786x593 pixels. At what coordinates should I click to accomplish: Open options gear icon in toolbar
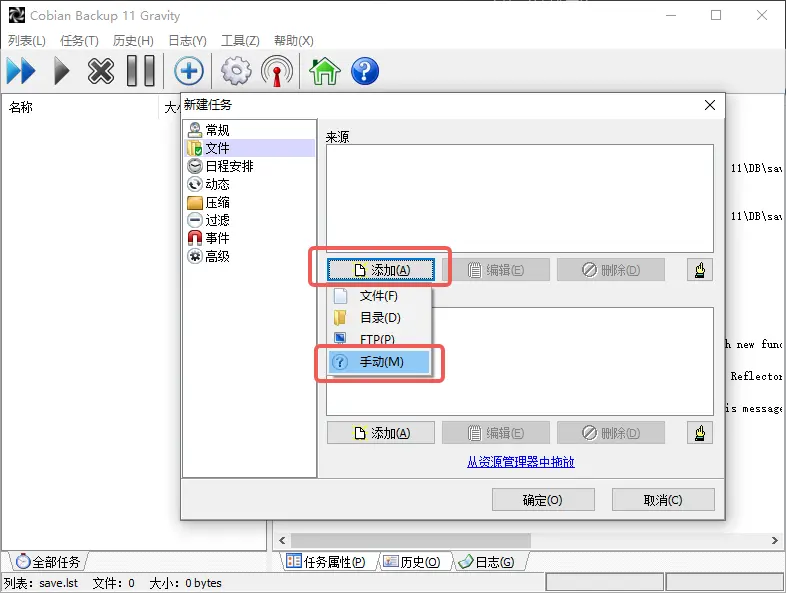coord(236,71)
